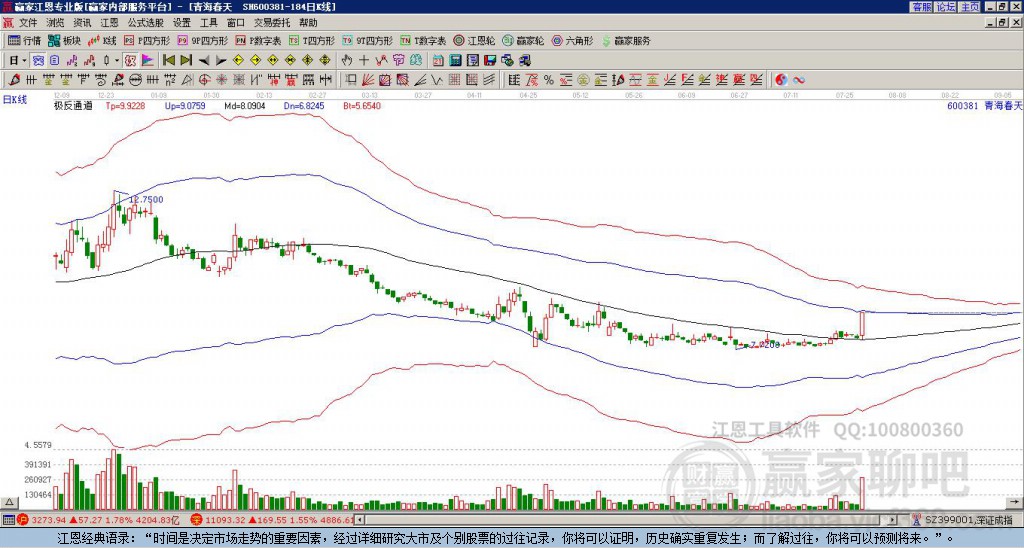Open the 六角形 hexagon chart tool
The height and width of the screenshot is (548, 1024).
[572, 40]
